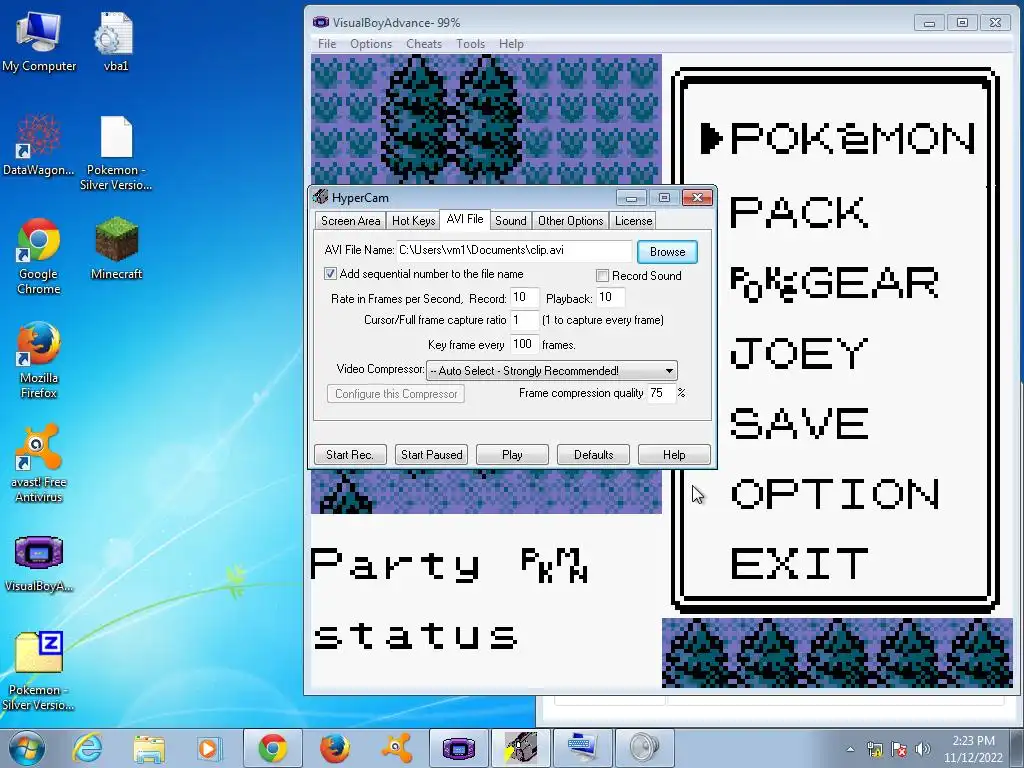This screenshot has height=768, width=1024.
Task: Switch to HyperCam taskbar button
Action: click(520, 748)
